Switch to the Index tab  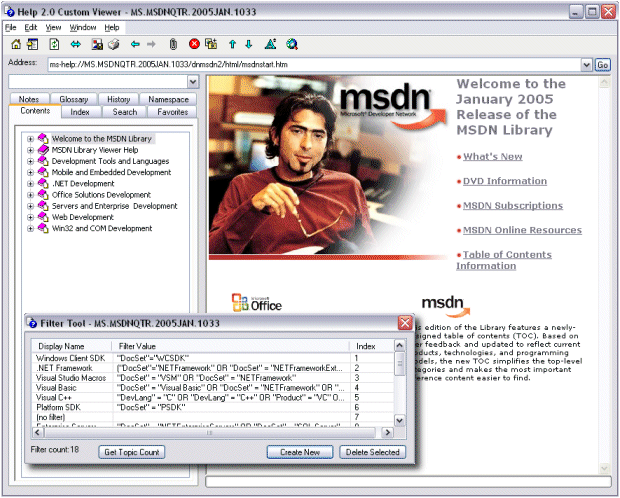pyautogui.click(x=80, y=112)
